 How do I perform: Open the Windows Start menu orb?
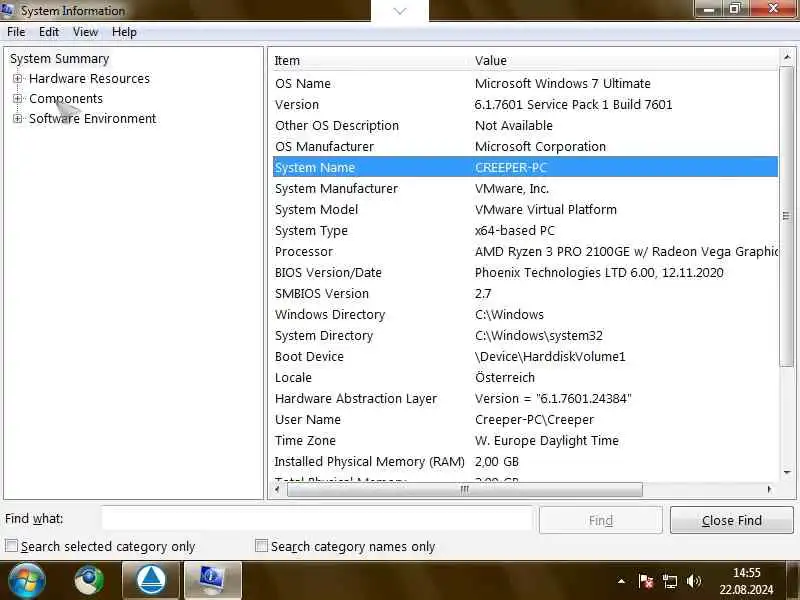point(26,581)
